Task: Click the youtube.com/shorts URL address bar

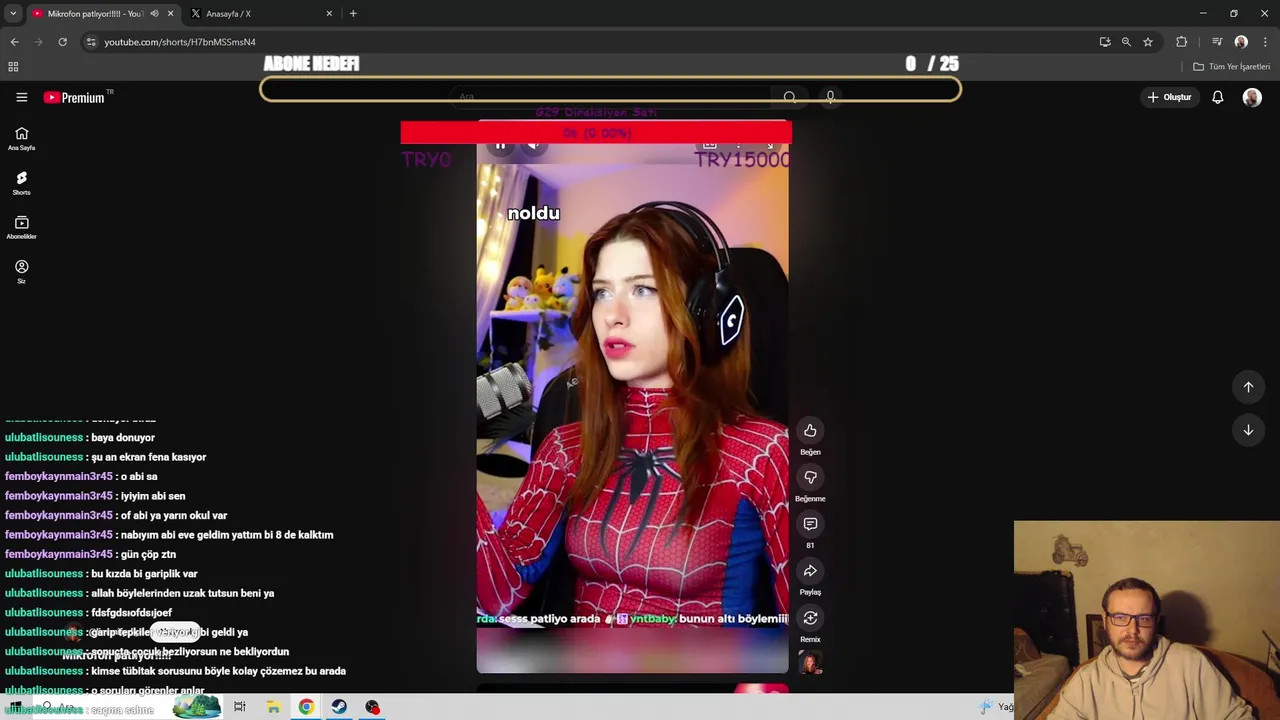Action: click(x=180, y=42)
